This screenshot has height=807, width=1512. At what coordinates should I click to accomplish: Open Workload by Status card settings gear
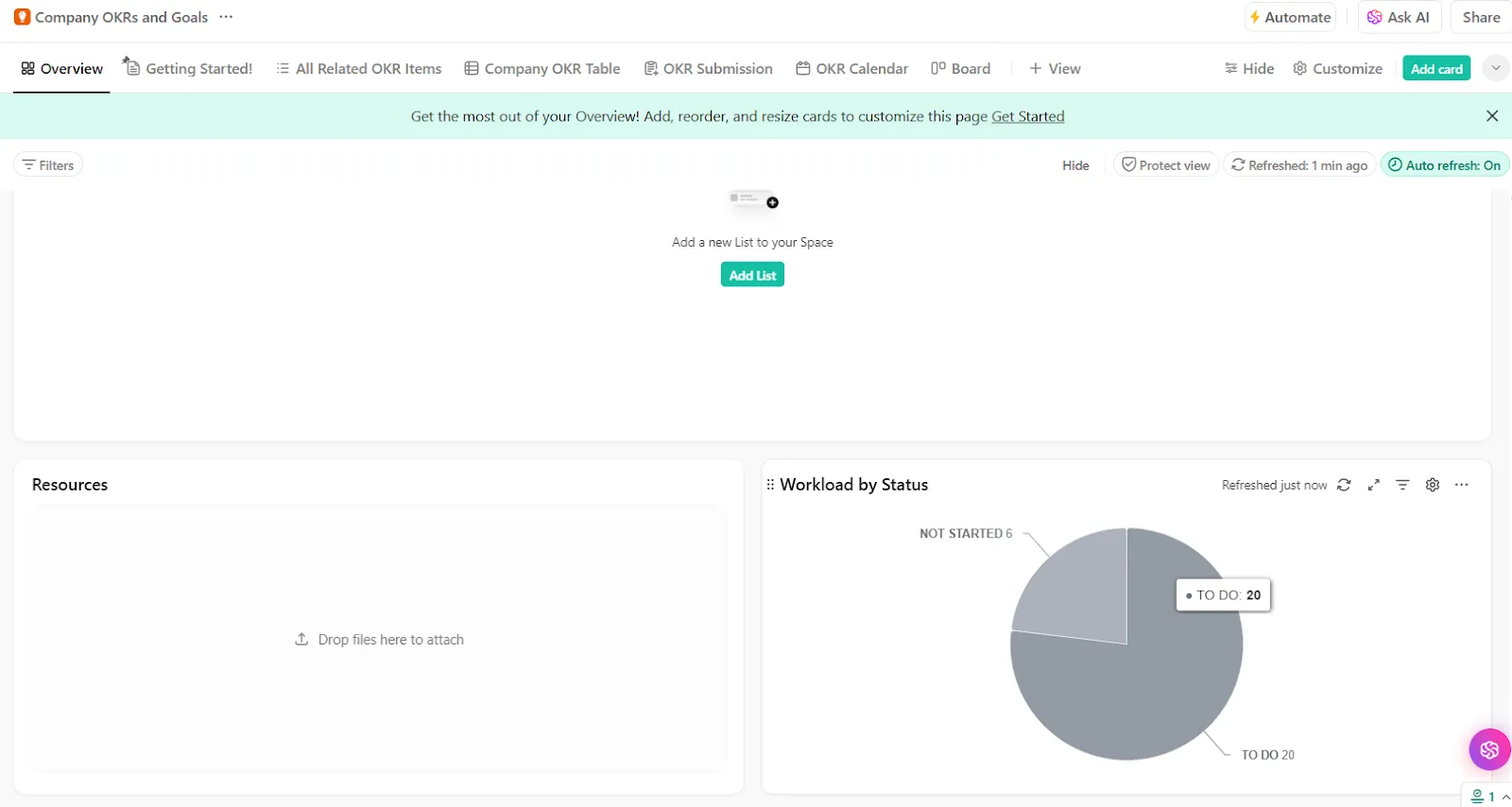[1433, 485]
